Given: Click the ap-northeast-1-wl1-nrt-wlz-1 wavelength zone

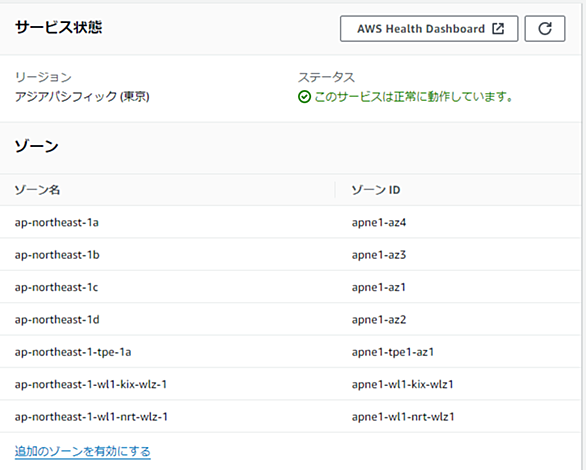Looking at the screenshot, I should coord(91,417).
